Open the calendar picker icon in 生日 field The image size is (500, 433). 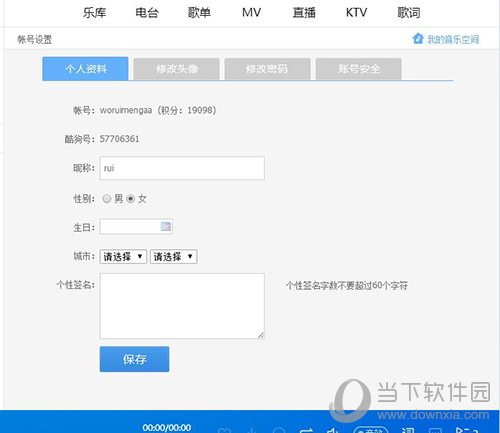[166, 226]
